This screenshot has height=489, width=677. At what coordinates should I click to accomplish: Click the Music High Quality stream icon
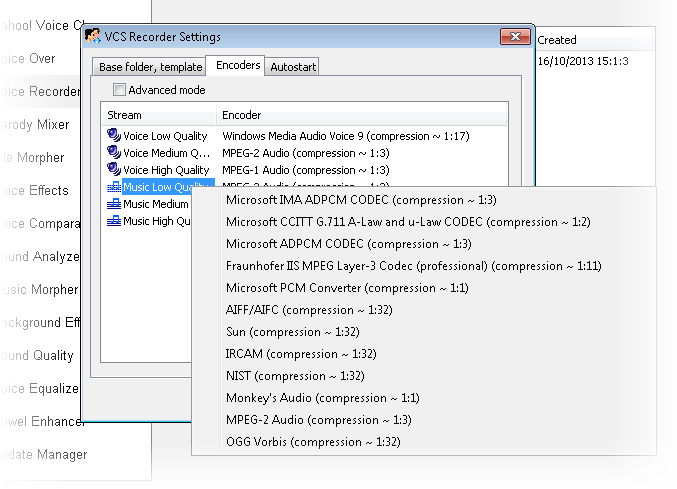(x=114, y=221)
